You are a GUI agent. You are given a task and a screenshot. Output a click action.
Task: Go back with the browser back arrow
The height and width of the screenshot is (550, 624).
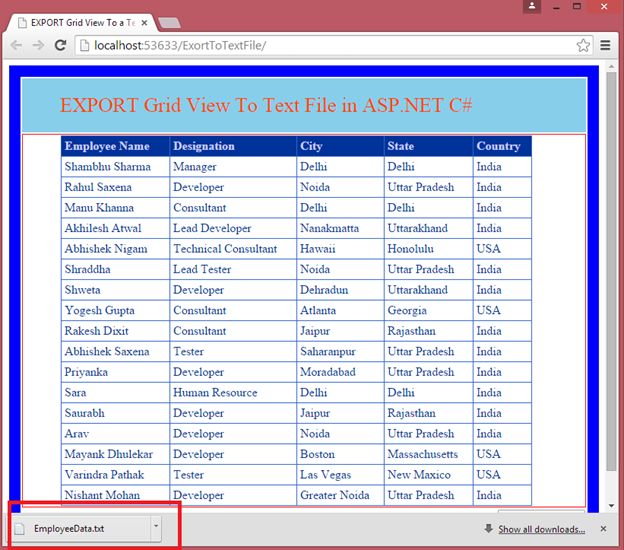16,45
